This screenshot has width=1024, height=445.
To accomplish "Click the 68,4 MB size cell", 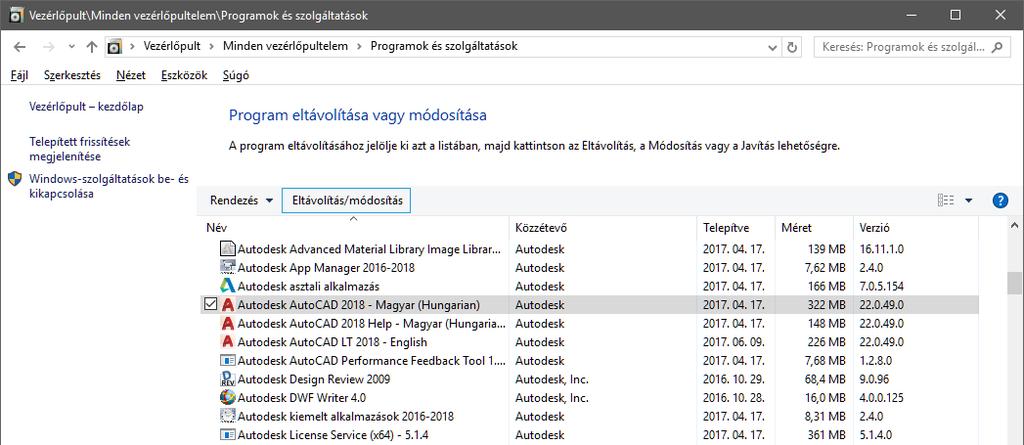I will (825, 379).
